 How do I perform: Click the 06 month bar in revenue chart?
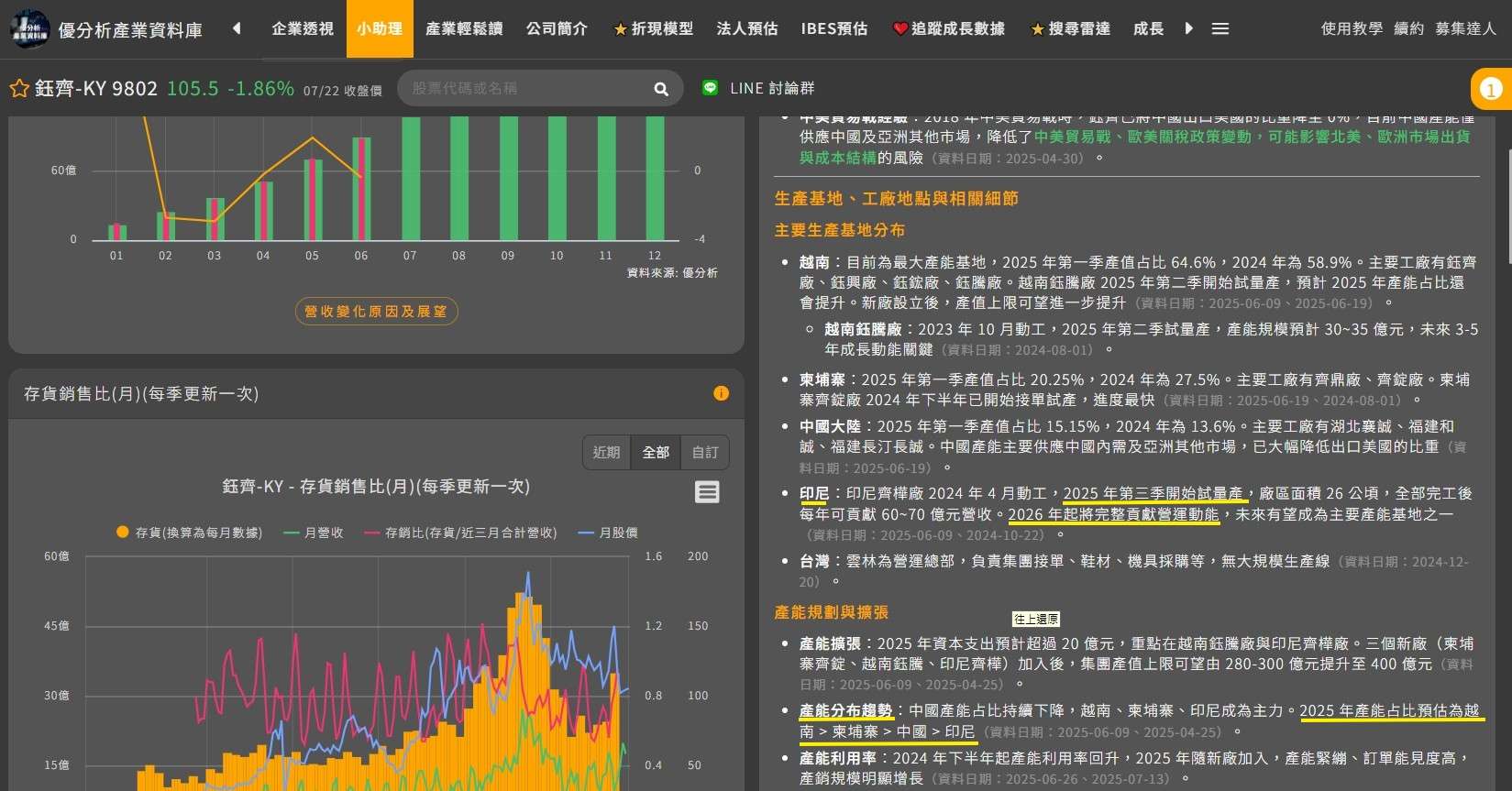[361, 189]
